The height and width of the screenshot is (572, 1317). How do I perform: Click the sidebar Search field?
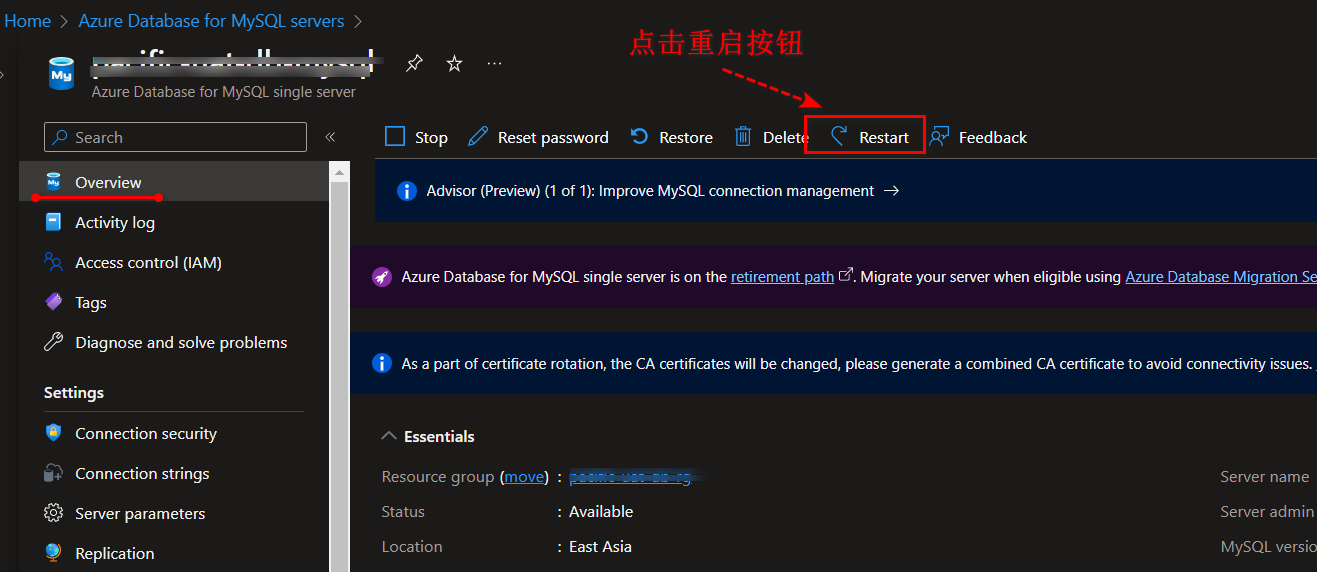[176, 137]
